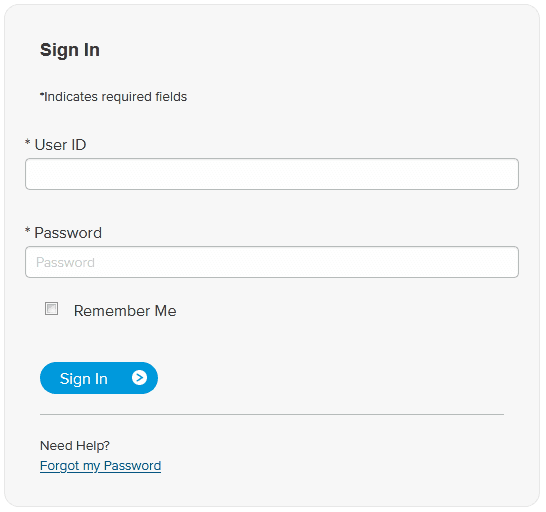Click the asterisk beside User ID
This screenshot has height=512, width=546.
coord(28,142)
